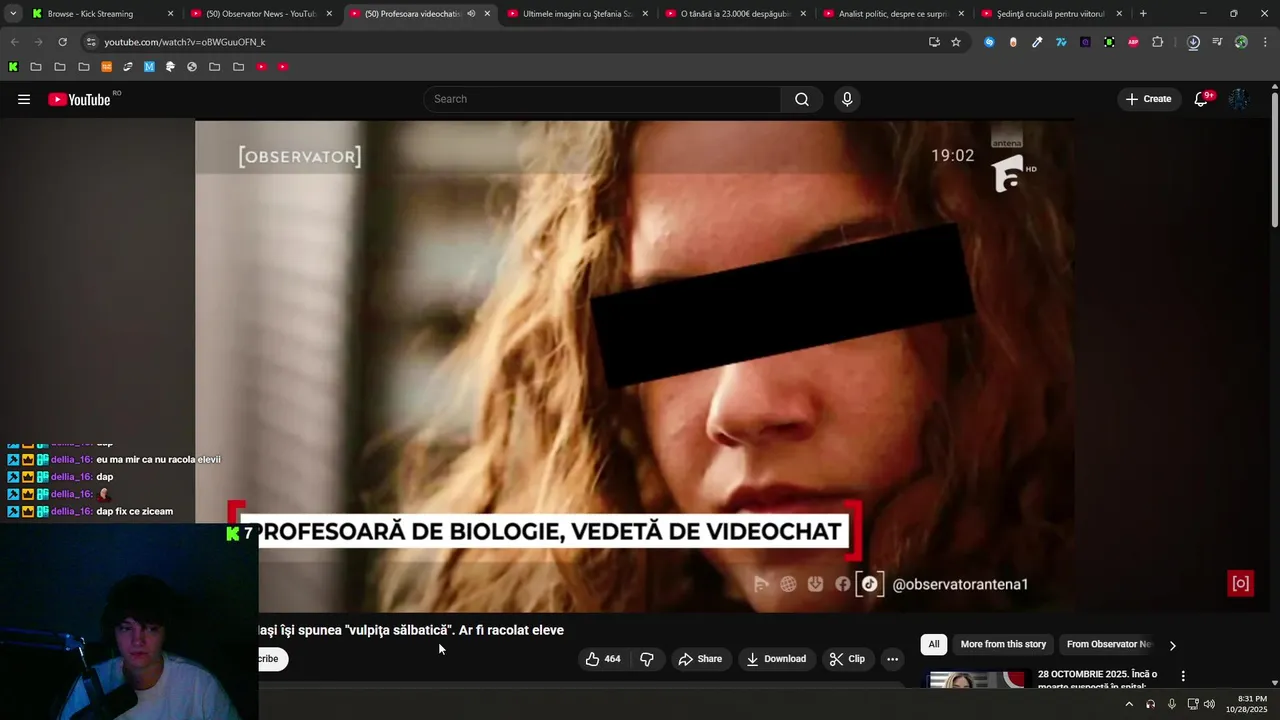Screen dimensions: 1280x720
Task: Open the tab search dropdown arrow
Action: [13, 14]
